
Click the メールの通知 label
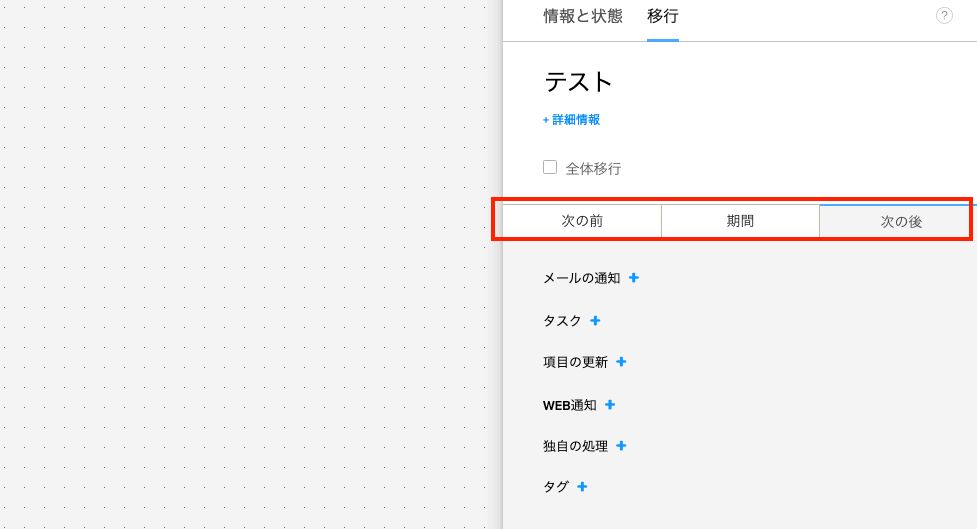click(x=581, y=278)
